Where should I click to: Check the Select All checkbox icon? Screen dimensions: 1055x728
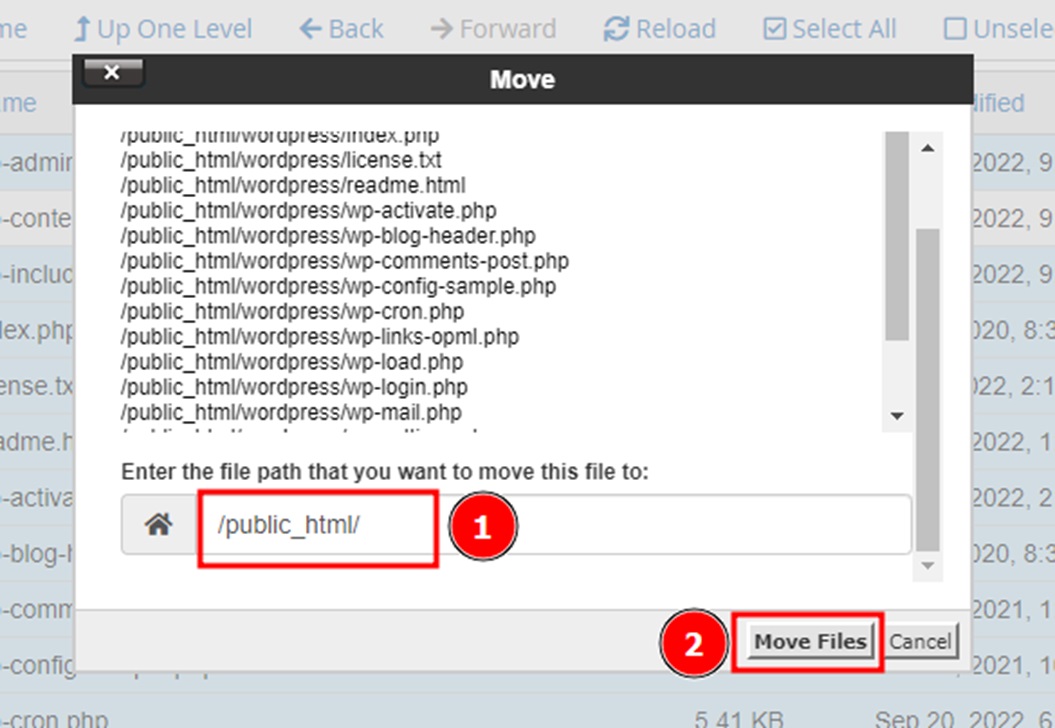774,29
